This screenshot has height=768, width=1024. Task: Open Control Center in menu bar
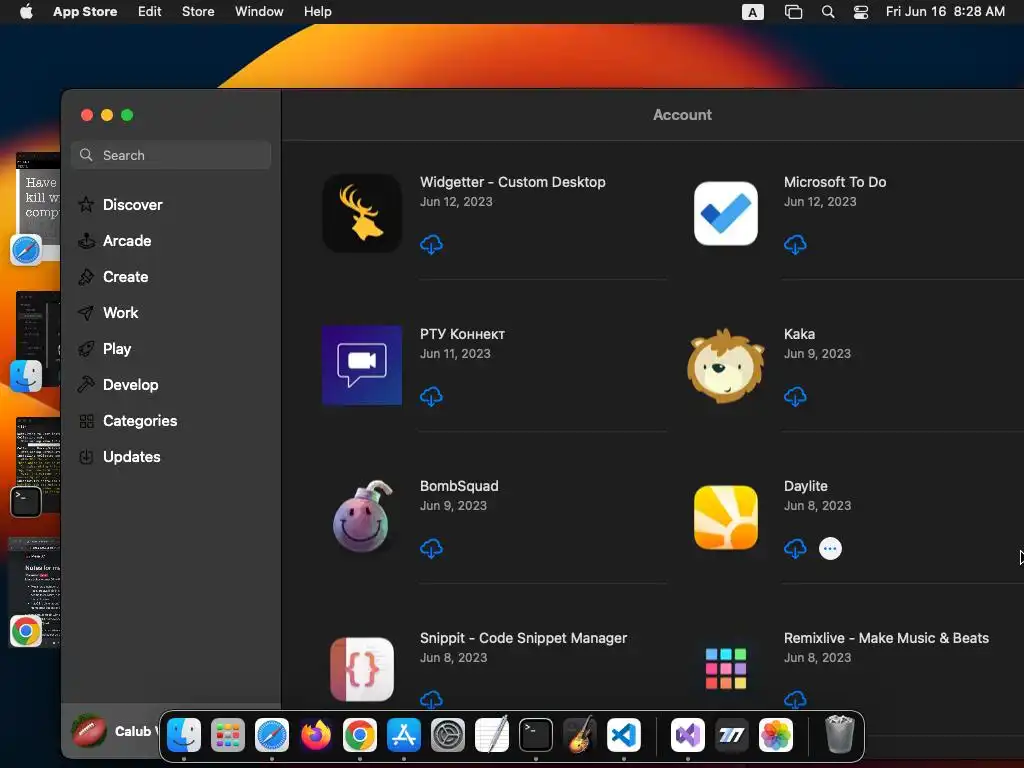[861, 12]
